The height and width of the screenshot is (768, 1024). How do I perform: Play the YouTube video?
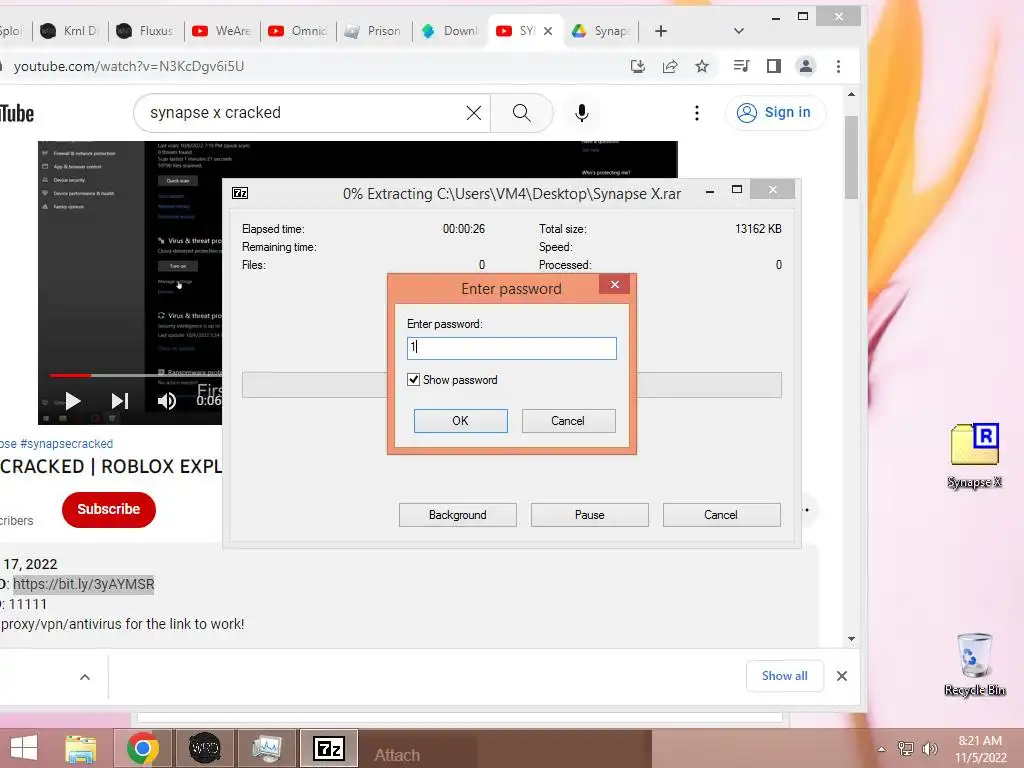point(73,401)
